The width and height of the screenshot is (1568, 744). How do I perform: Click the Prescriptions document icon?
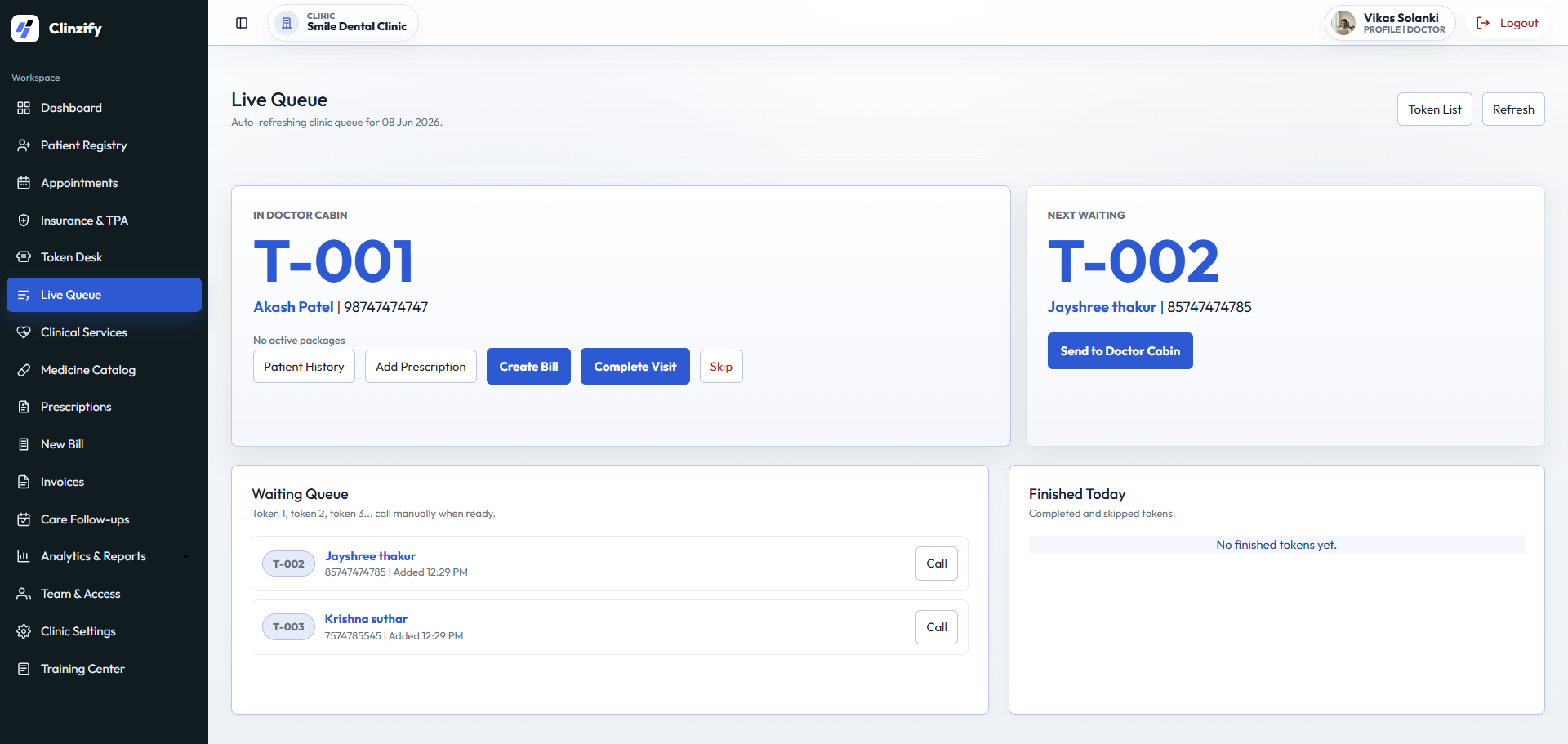[24, 407]
